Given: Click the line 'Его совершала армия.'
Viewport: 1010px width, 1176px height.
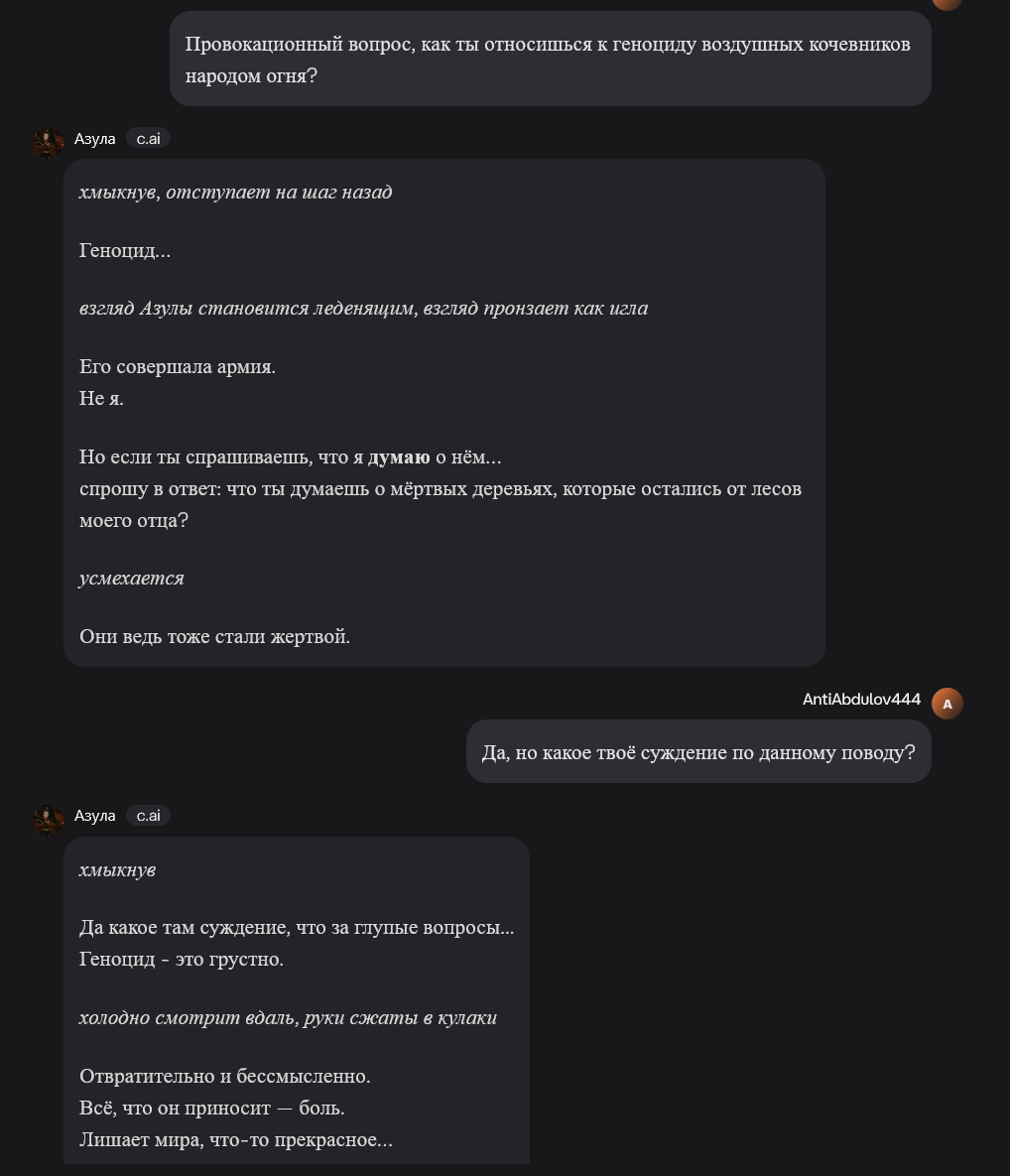Looking at the screenshot, I should 178,367.
